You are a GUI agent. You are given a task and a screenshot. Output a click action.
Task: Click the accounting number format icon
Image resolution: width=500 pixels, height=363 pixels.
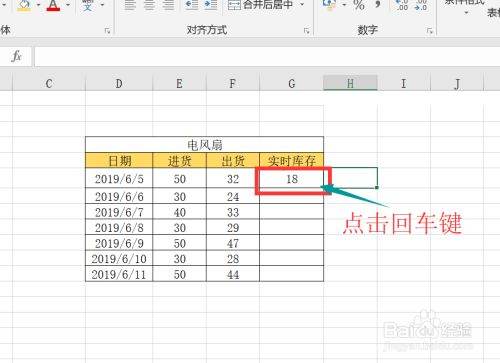click(x=329, y=5)
